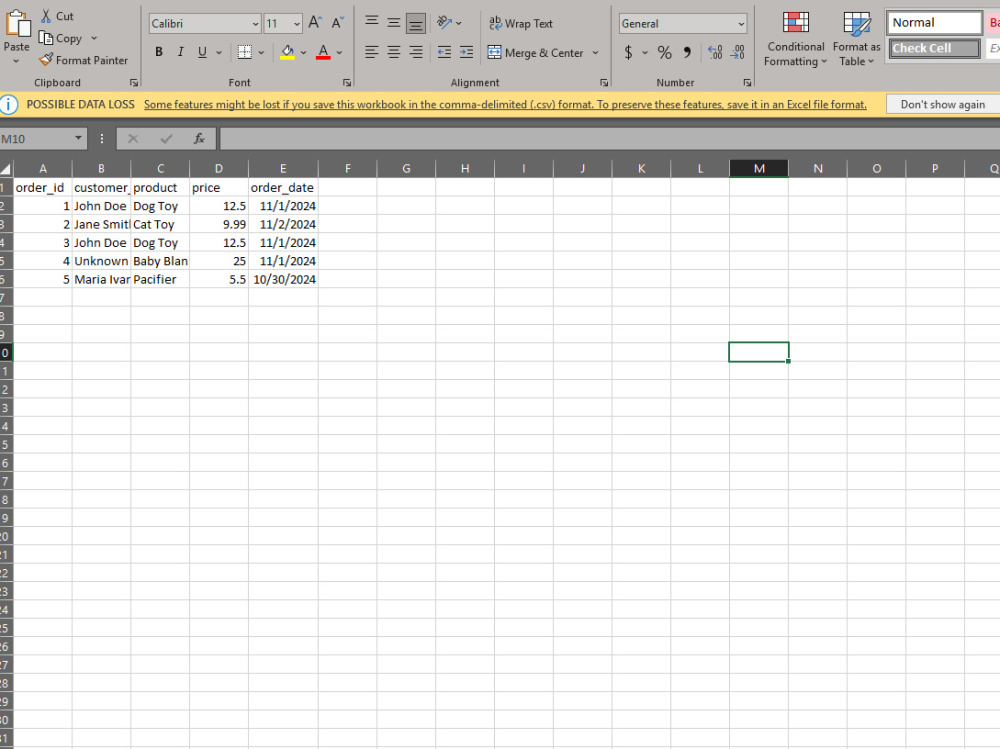1000x749 pixels.
Task: Increase font size with larger A icon
Action: [x=315, y=23]
